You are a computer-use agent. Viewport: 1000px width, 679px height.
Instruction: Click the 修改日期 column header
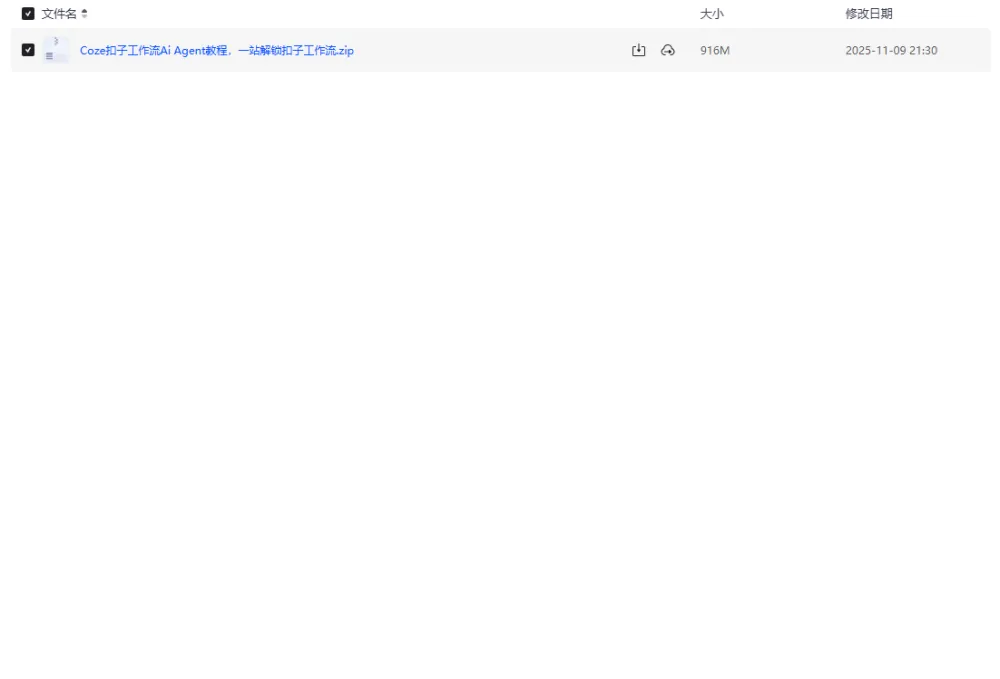coord(869,14)
